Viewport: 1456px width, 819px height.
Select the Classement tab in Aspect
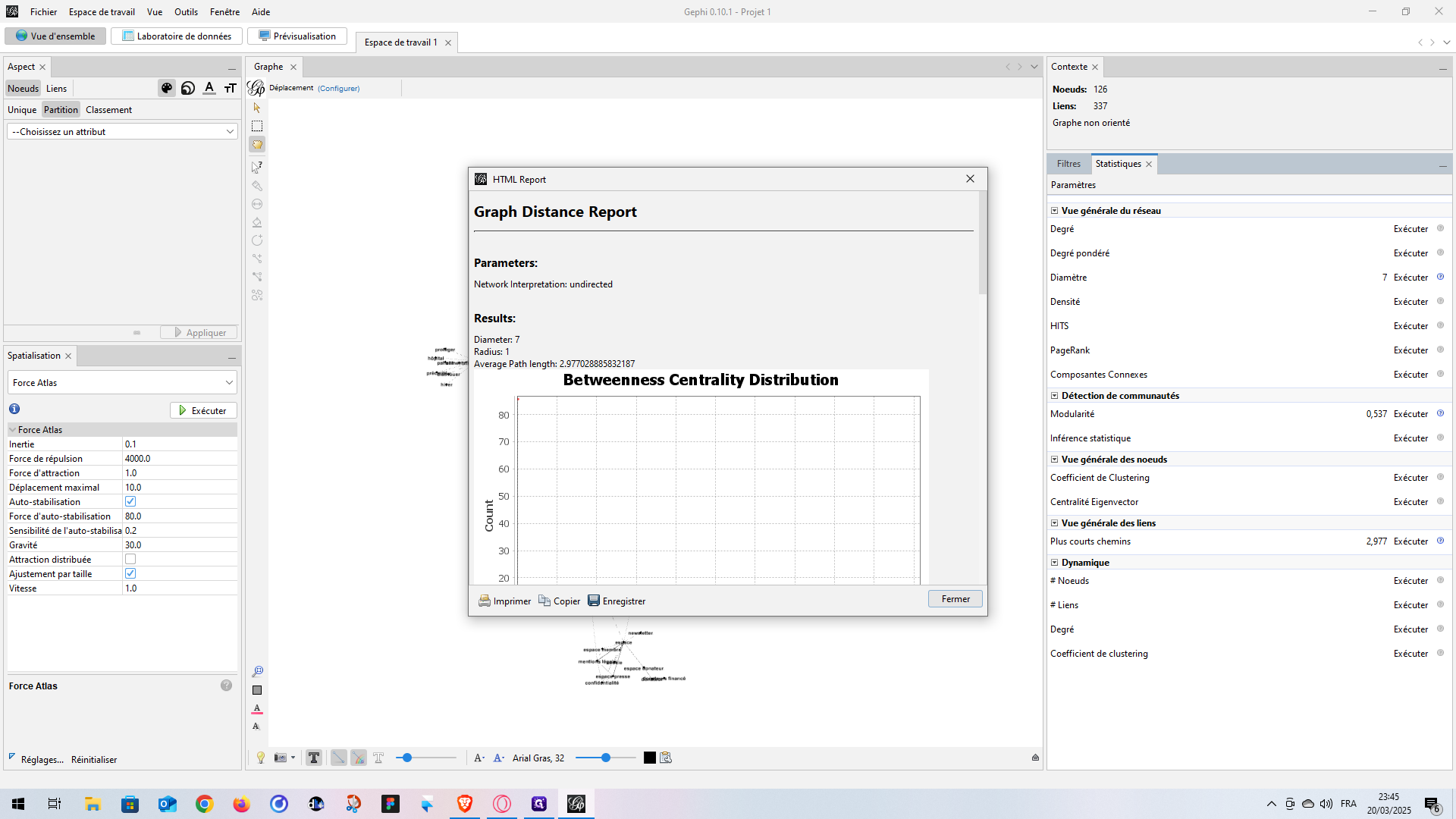pos(108,110)
